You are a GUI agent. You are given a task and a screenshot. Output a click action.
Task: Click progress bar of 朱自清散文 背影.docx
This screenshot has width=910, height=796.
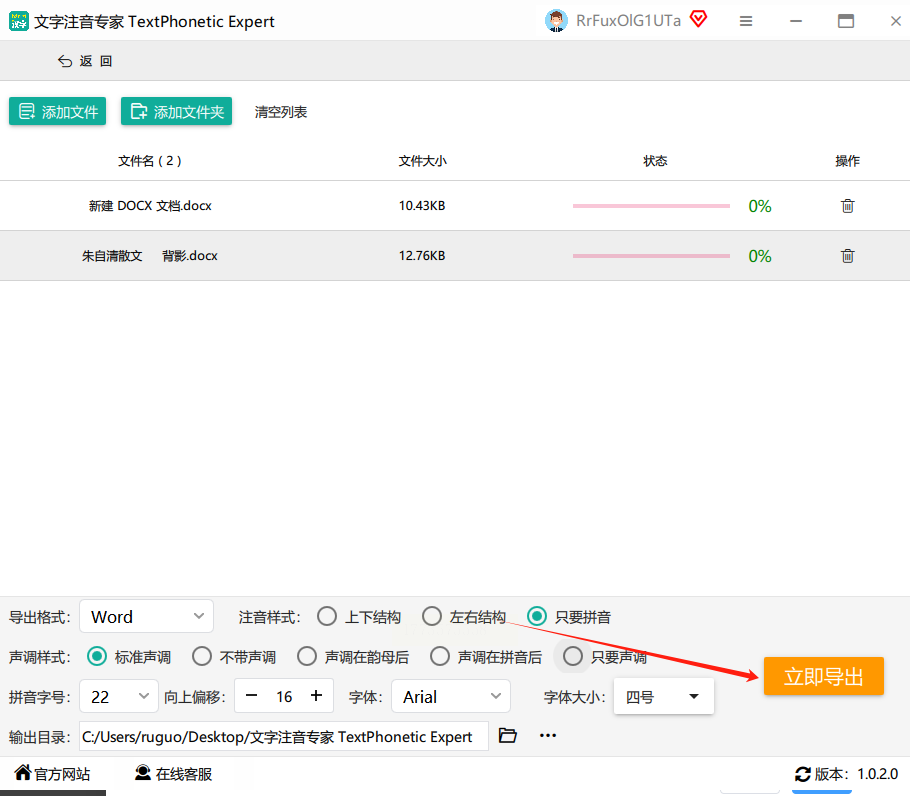(651, 256)
